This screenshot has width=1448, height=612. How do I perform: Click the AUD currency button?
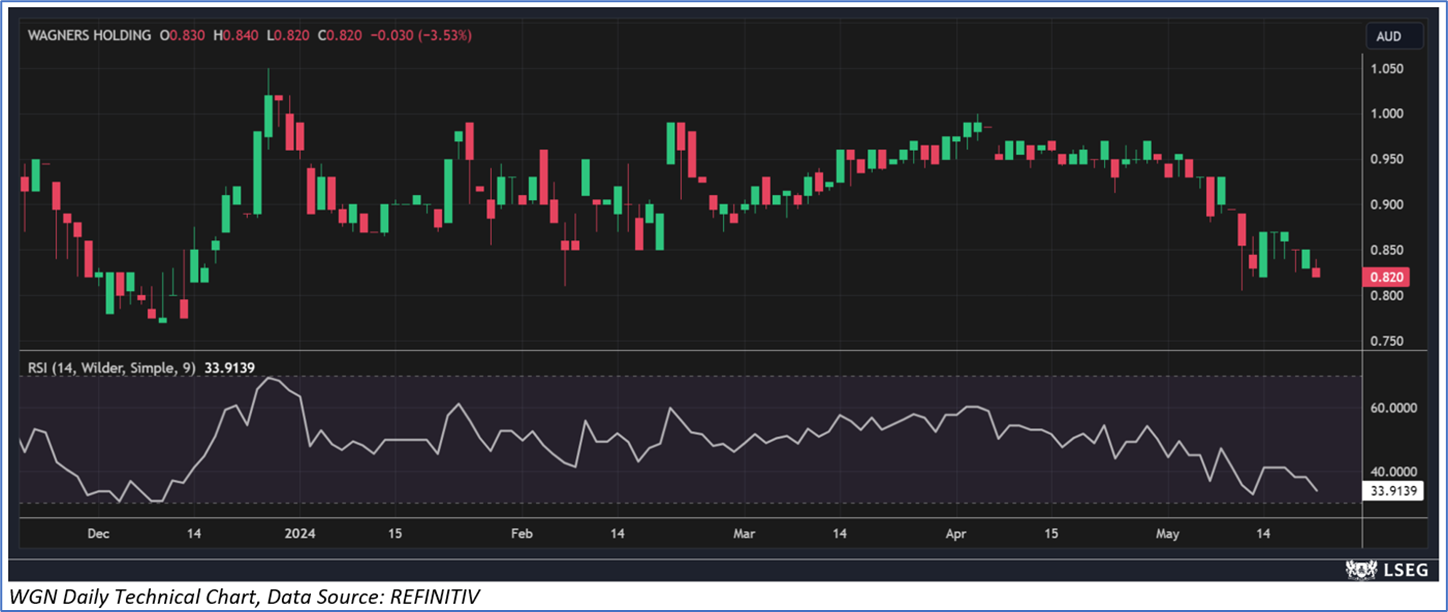click(1395, 36)
